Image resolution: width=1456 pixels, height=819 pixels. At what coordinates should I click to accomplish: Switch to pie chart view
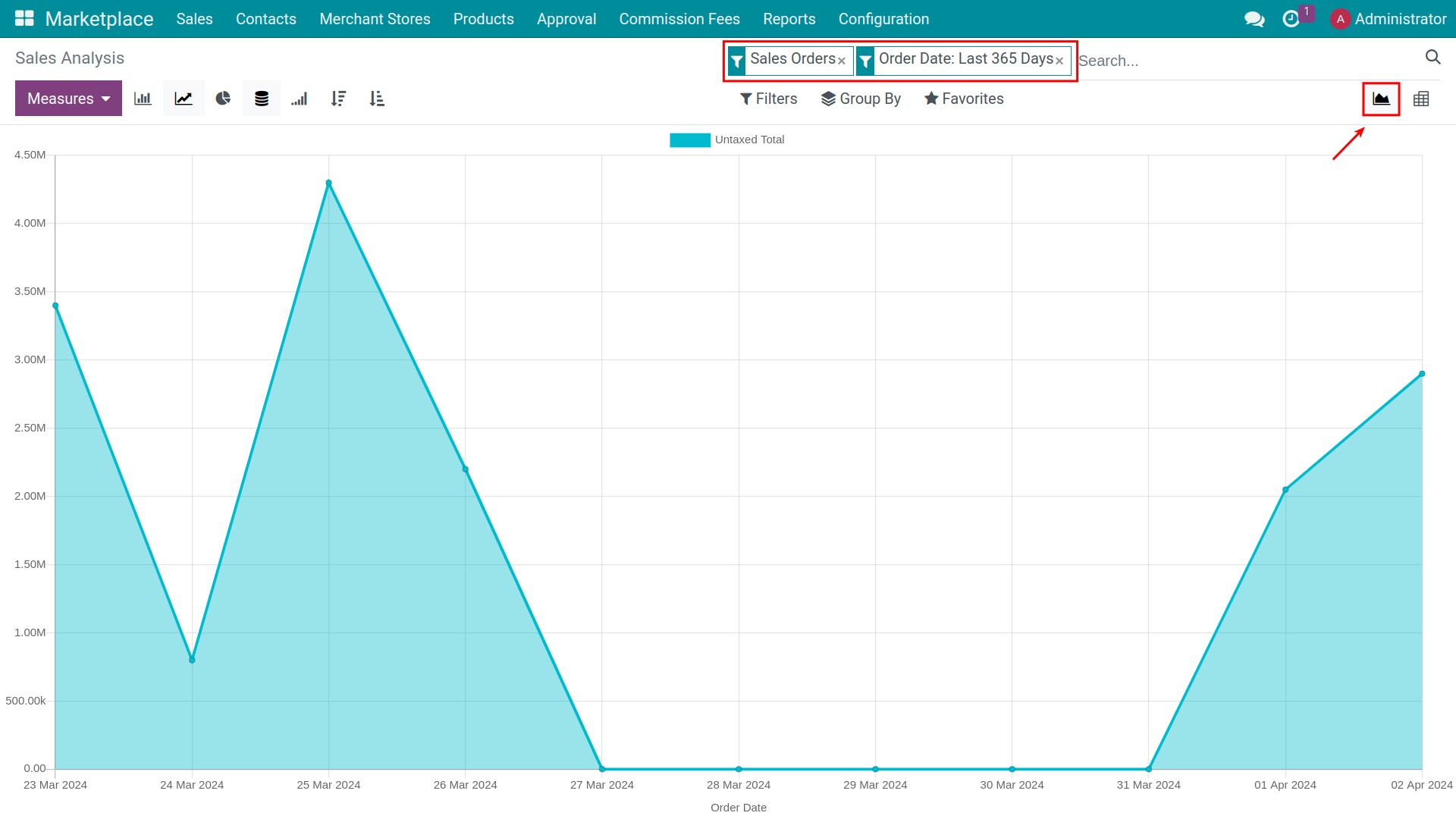223,99
